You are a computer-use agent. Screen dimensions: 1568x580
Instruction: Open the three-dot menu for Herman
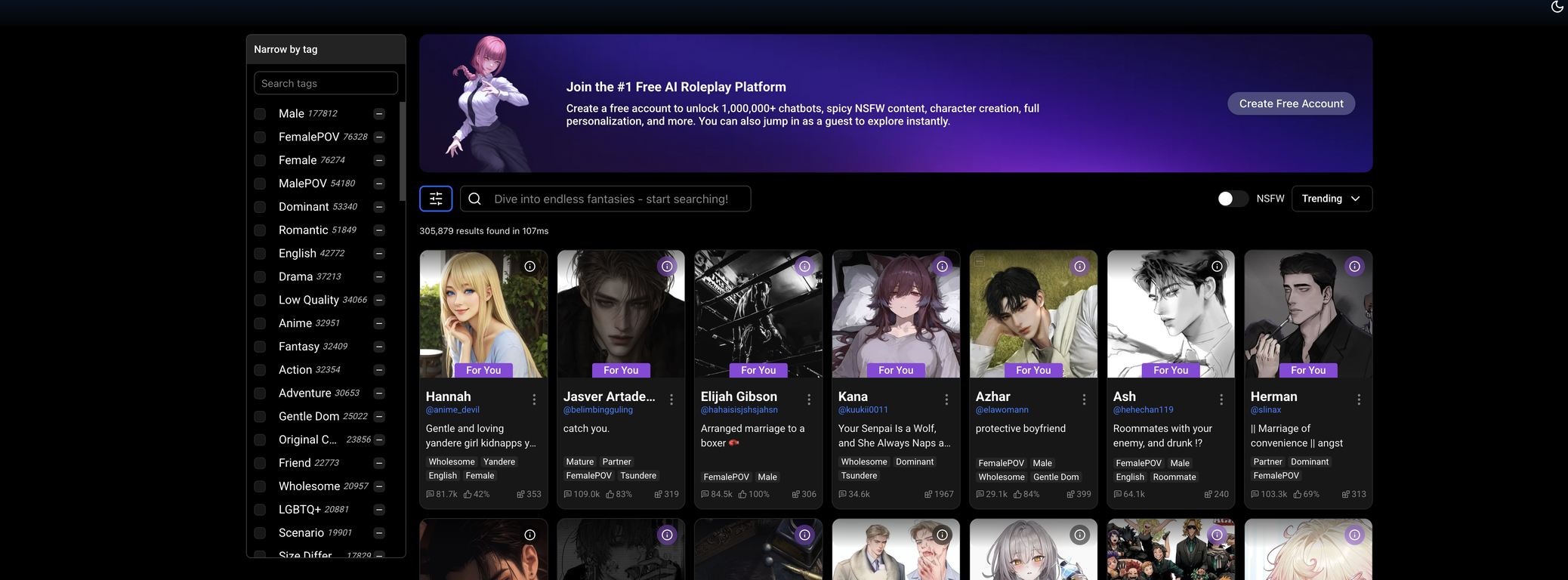coord(1359,400)
